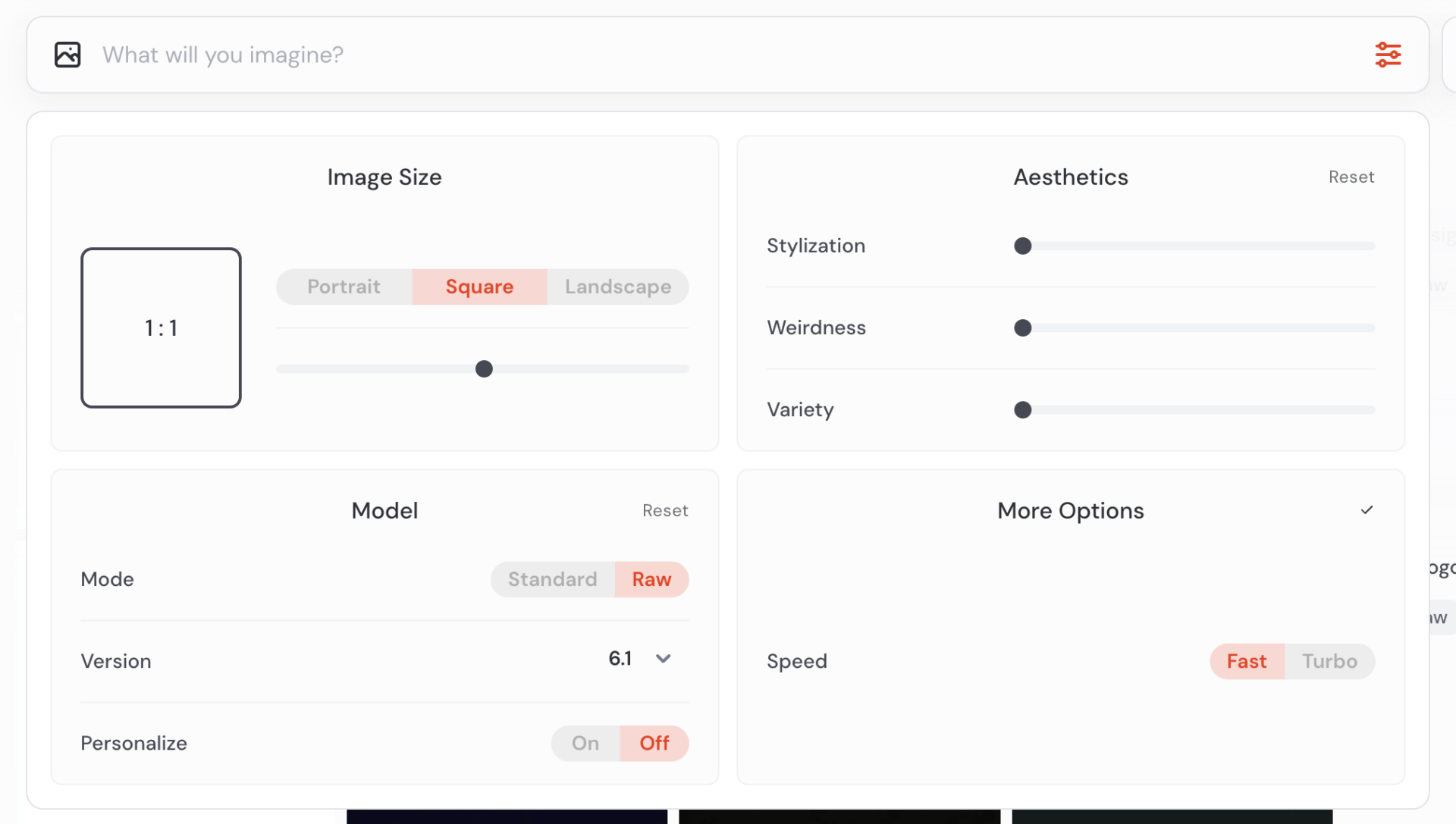Click the aspect ratio slider handle
The height and width of the screenshot is (824, 1456).
(x=484, y=369)
